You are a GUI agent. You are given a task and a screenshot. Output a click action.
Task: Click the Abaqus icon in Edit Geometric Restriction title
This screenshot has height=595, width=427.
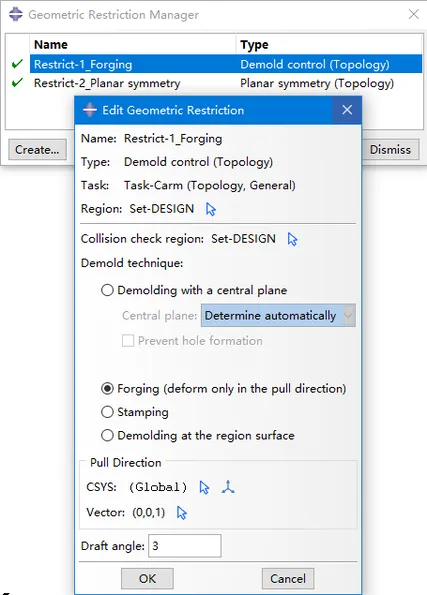90,110
